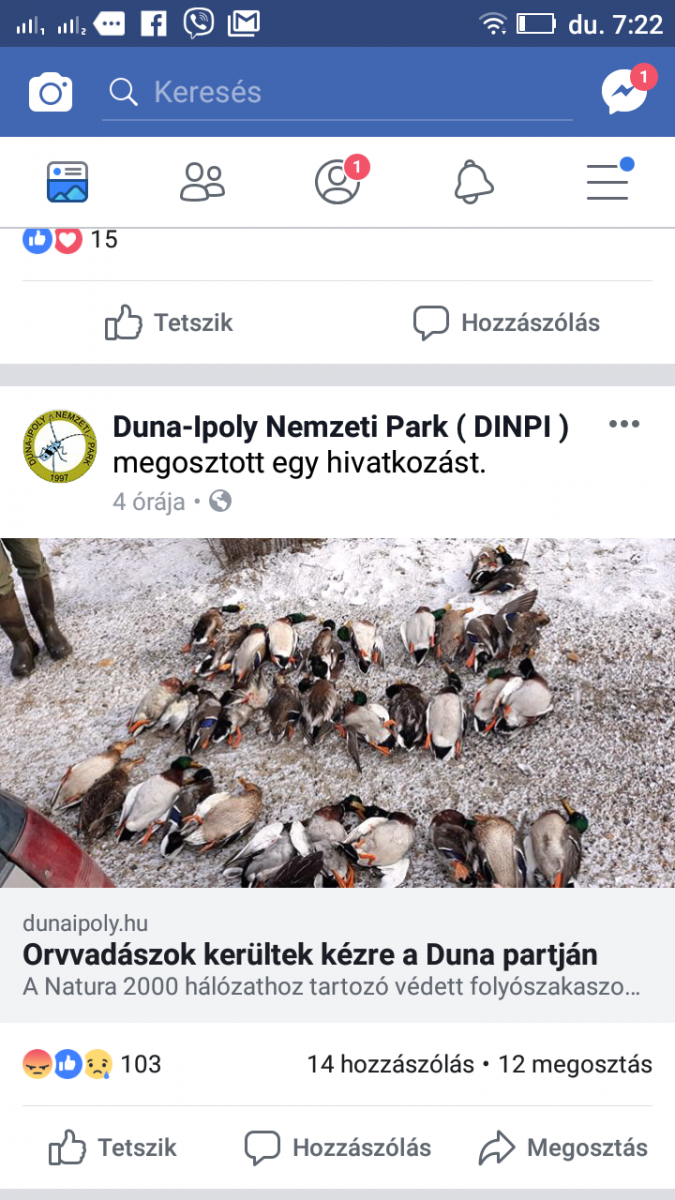Viewport: 675px width, 1200px height.
Task: Open the notifications bell tab
Action: tap(473, 182)
